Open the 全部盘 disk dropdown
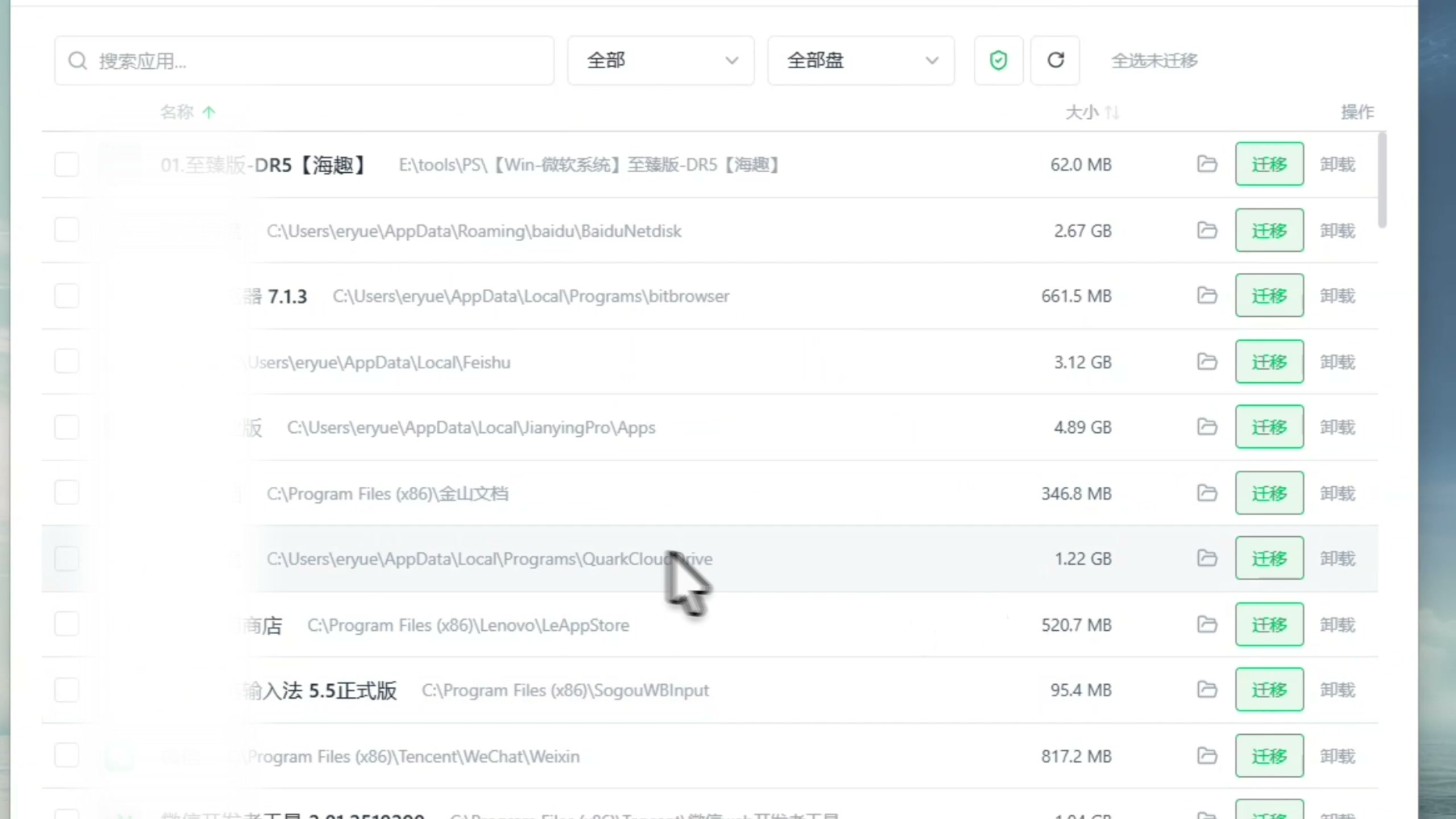The height and width of the screenshot is (819, 1456). [x=861, y=60]
